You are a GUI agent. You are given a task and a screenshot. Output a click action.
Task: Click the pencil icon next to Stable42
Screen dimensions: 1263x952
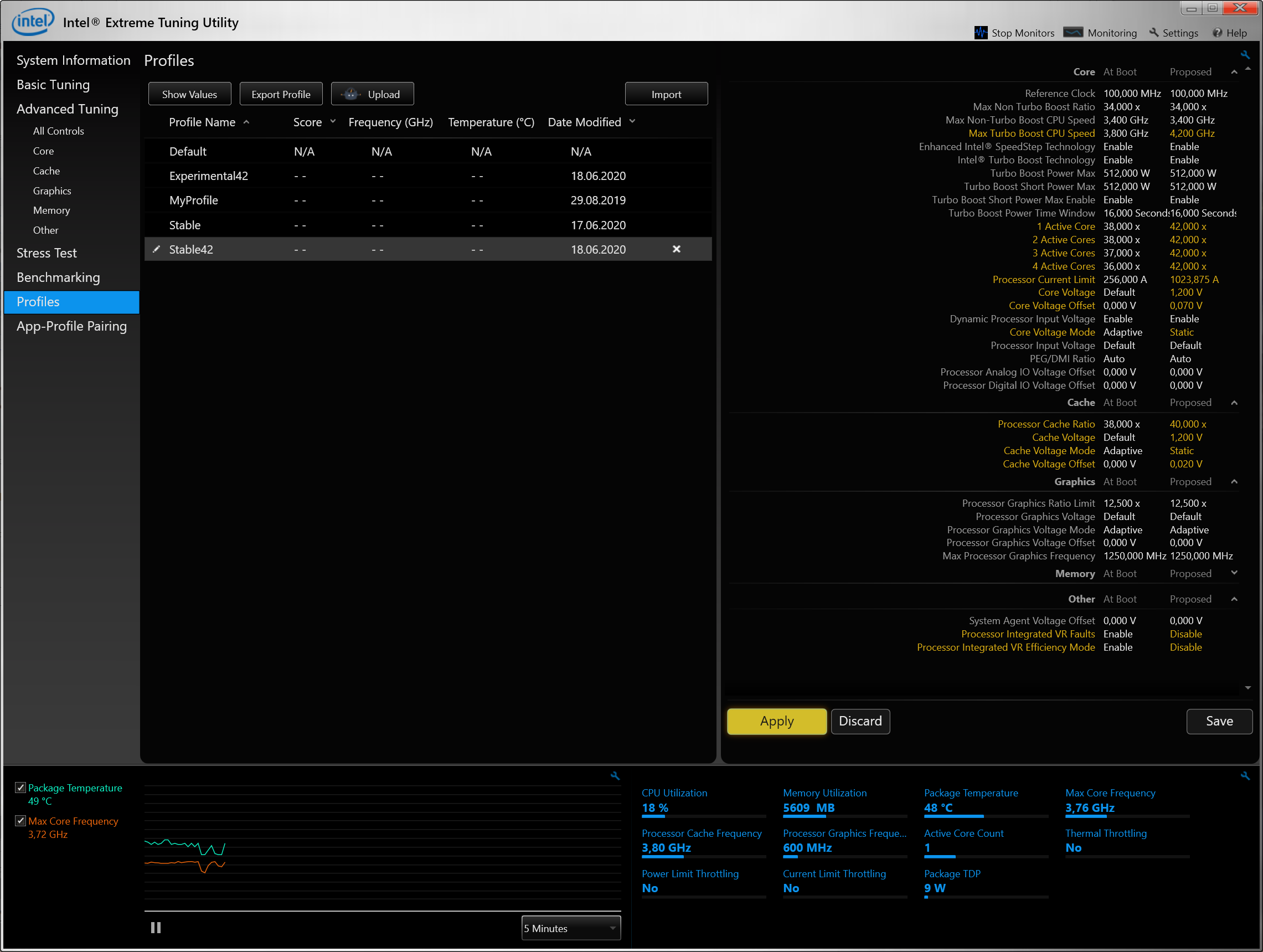click(156, 249)
